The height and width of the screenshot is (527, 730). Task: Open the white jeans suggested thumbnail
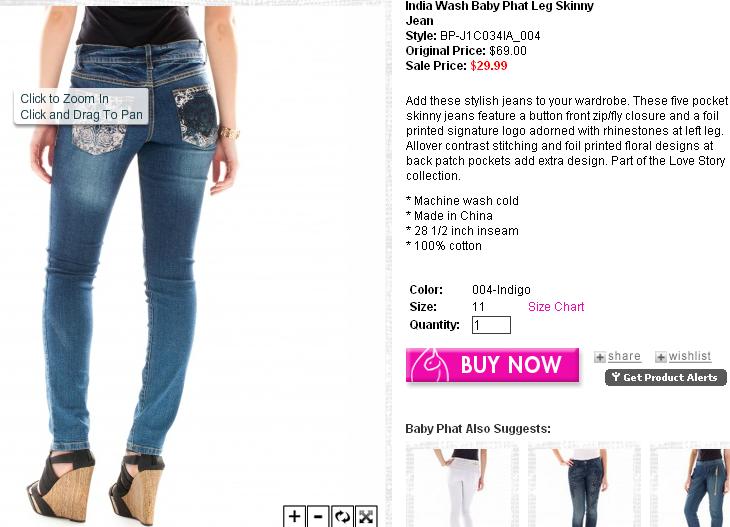pyautogui.click(x=462, y=486)
